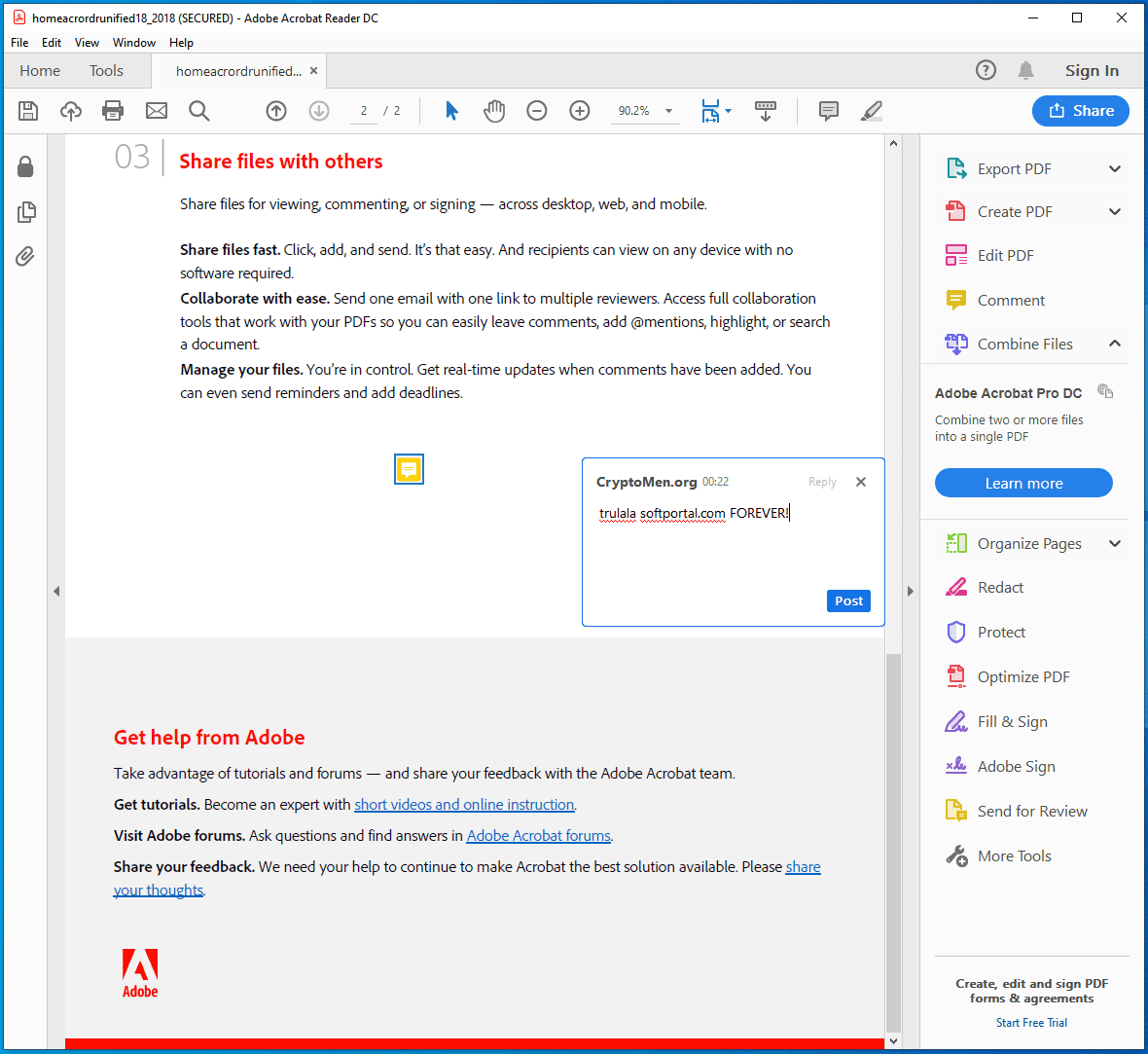This screenshot has height=1054, width=1148.
Task: Select yellow sticky note on page
Action: click(409, 469)
